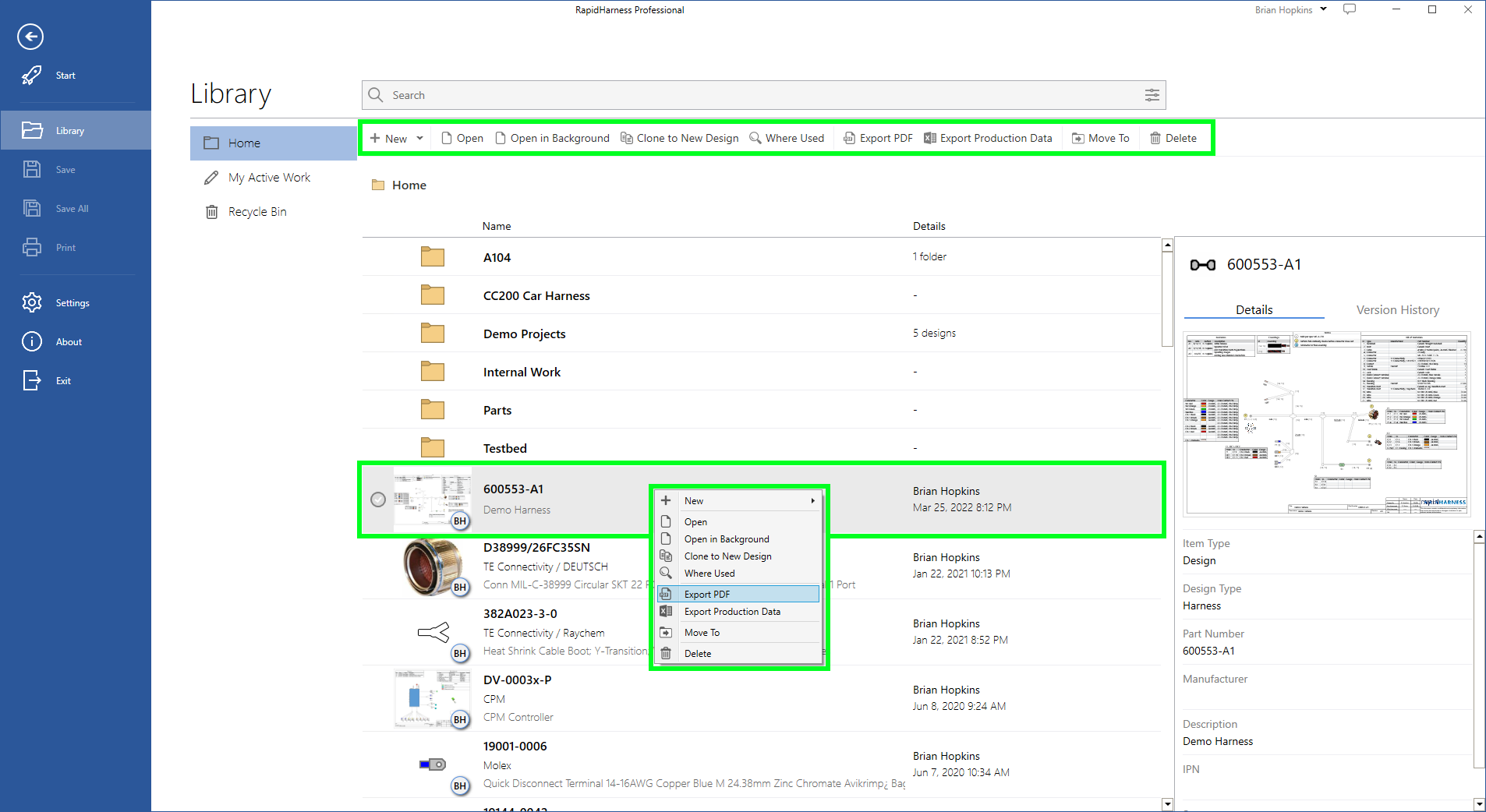
Task: Click Open in the library toolbar
Action: (462, 138)
